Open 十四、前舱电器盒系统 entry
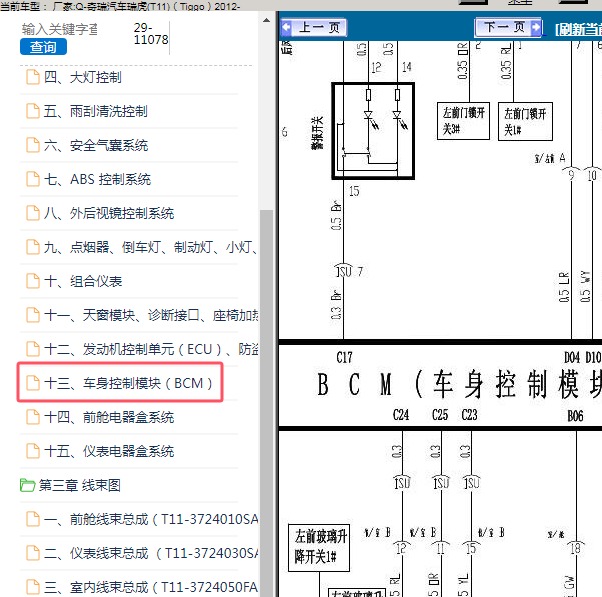Viewport: 602px width, 597px height. pyautogui.click(x=109, y=417)
